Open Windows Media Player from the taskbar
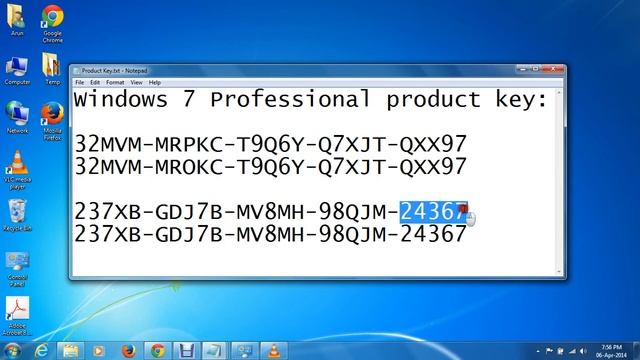This screenshot has width=640, height=360. pyautogui.click(x=98, y=351)
